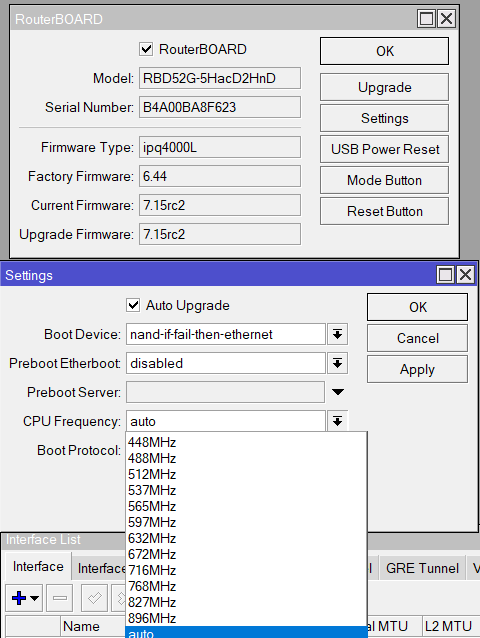This screenshot has height=638, width=480.
Task: Select 672MHz CPU frequency option
Action: (246, 554)
